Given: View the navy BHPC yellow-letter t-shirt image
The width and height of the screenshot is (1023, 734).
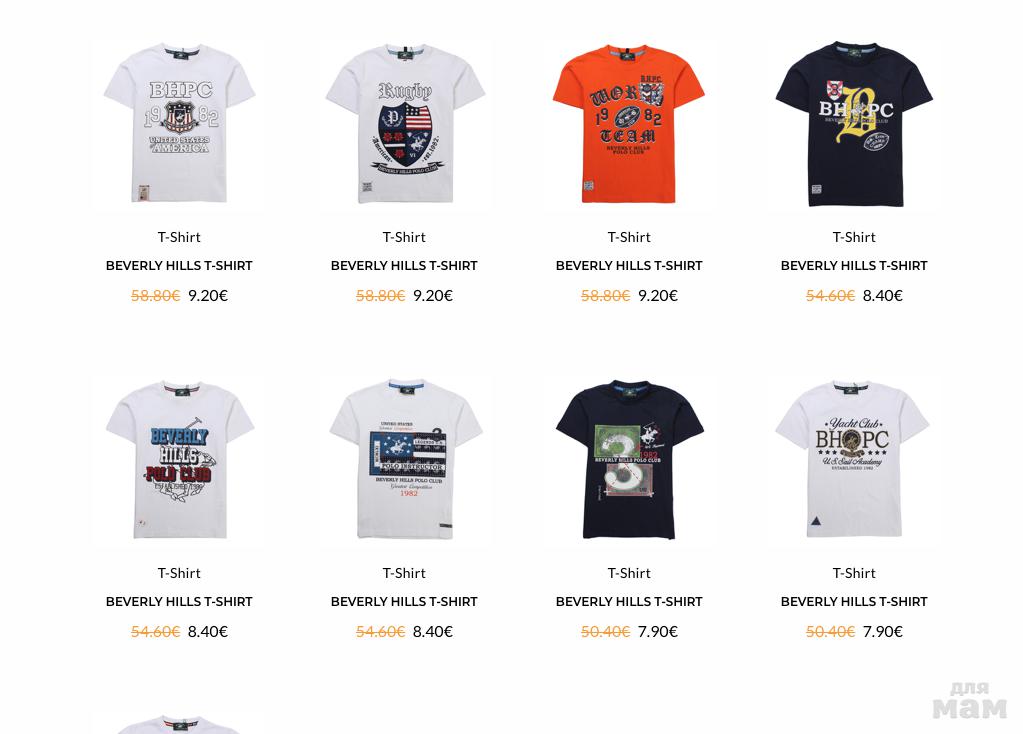Looking at the screenshot, I should 854,125.
